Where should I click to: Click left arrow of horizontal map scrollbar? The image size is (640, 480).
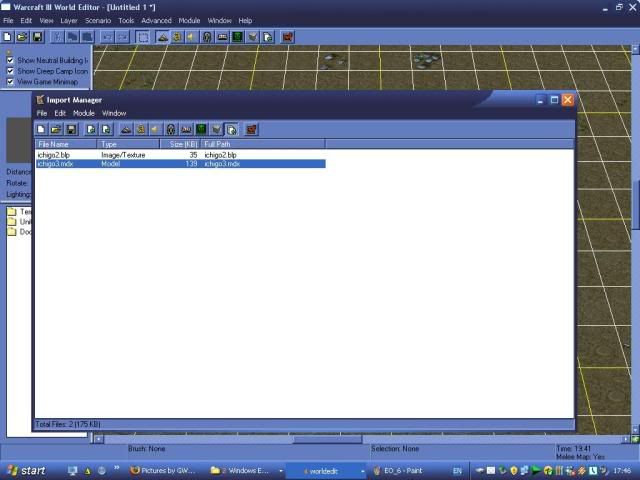pyautogui.click(x=98, y=439)
